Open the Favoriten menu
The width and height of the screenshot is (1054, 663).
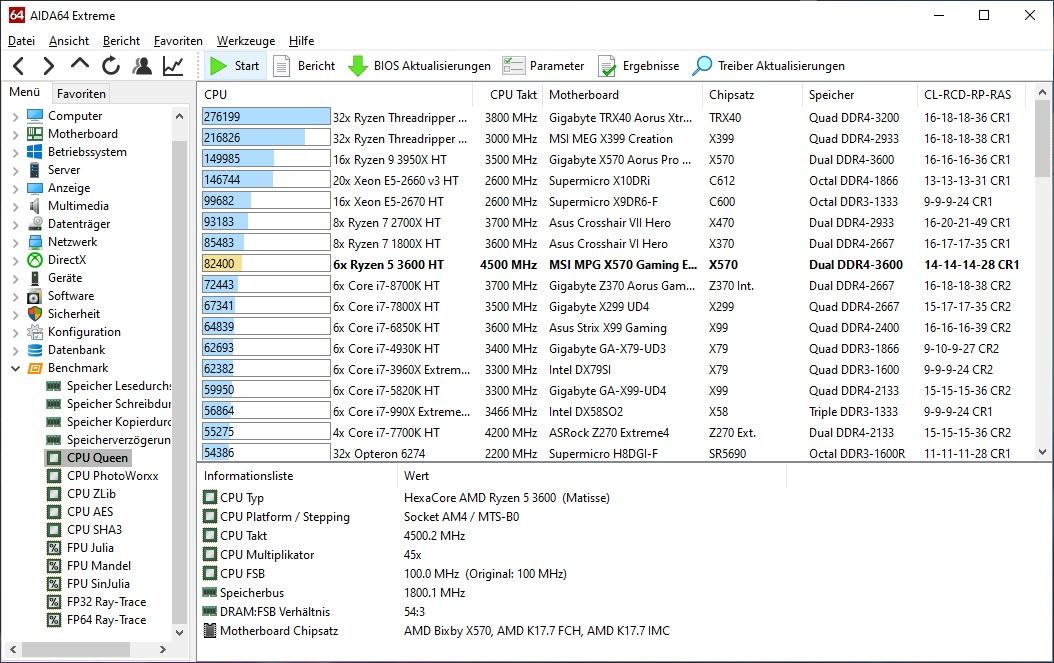click(178, 41)
